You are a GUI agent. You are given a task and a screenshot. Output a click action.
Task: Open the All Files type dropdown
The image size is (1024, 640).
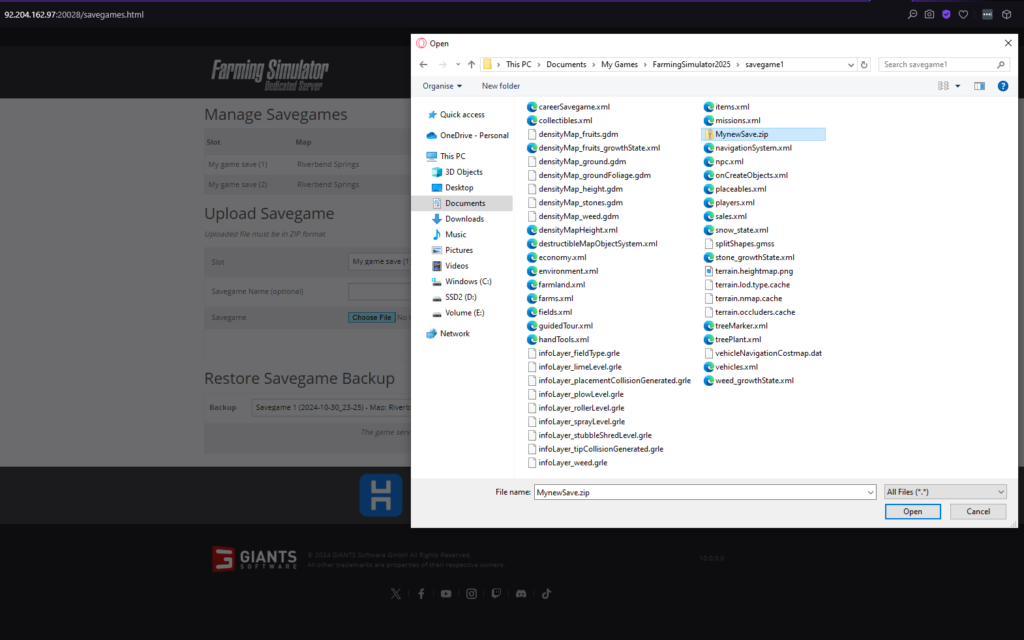945,492
